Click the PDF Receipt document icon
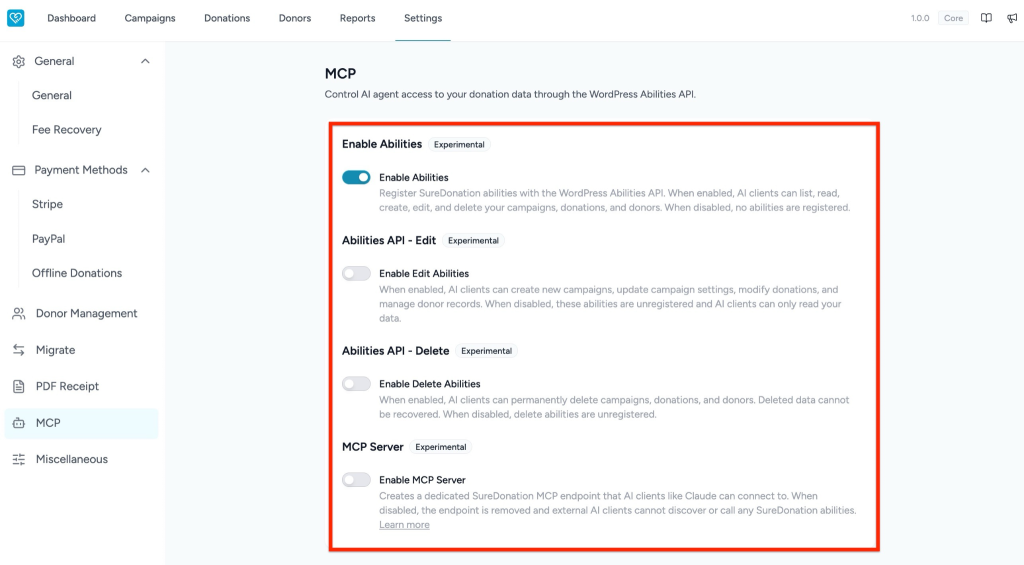Screen dimensions: 1024x565 18,387
